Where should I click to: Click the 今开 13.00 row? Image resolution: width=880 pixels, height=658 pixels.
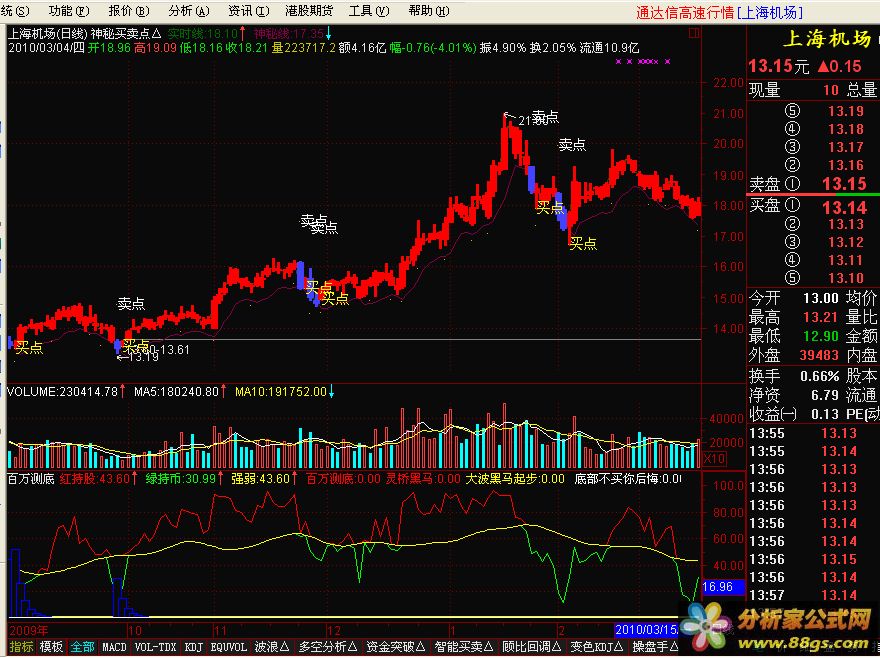794,298
